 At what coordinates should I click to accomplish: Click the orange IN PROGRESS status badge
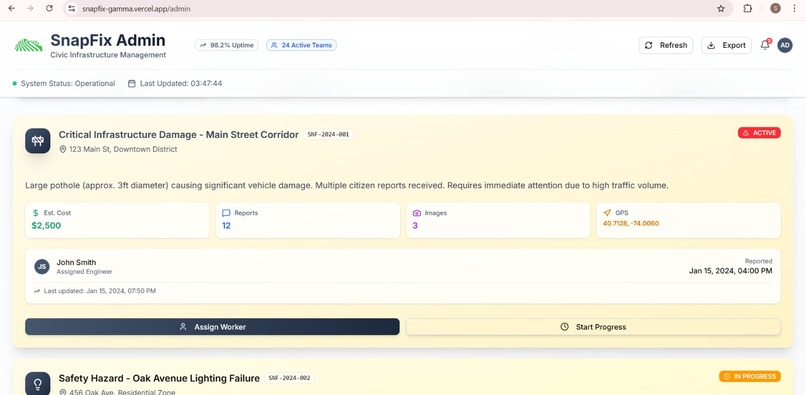tap(750, 376)
